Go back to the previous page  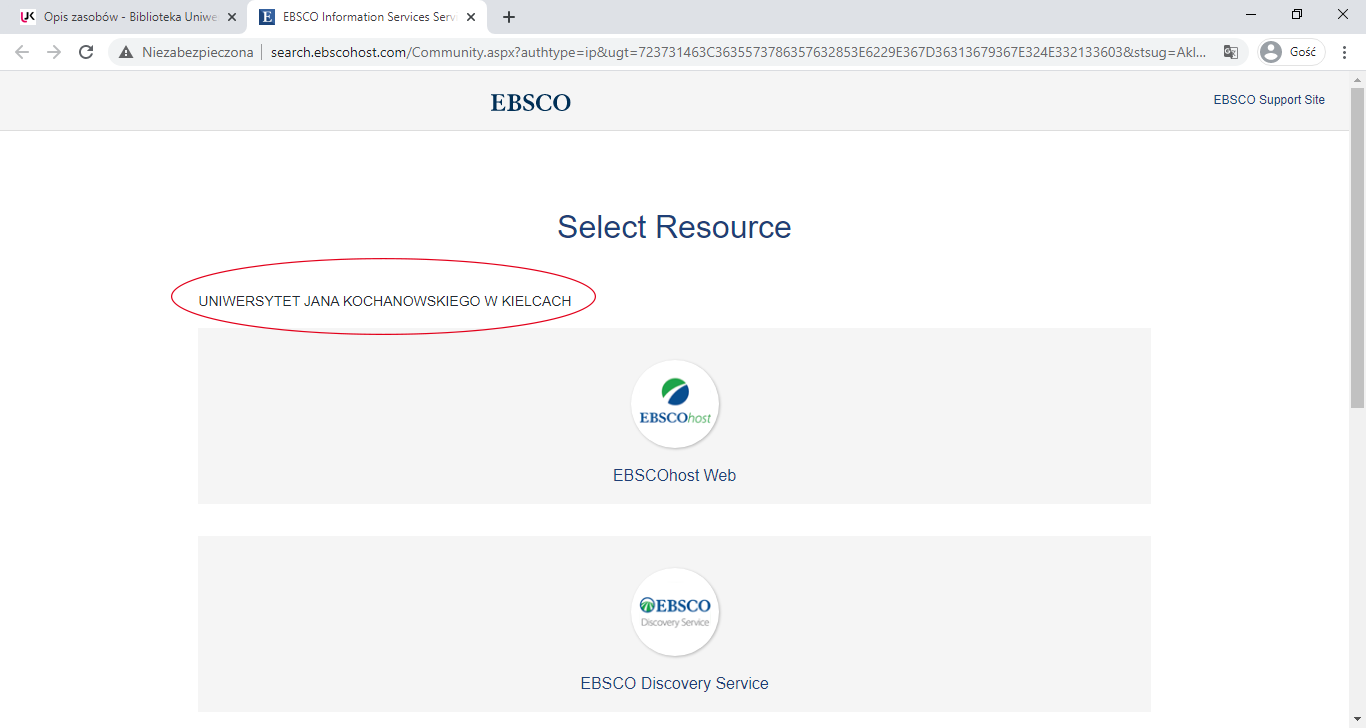coord(22,52)
